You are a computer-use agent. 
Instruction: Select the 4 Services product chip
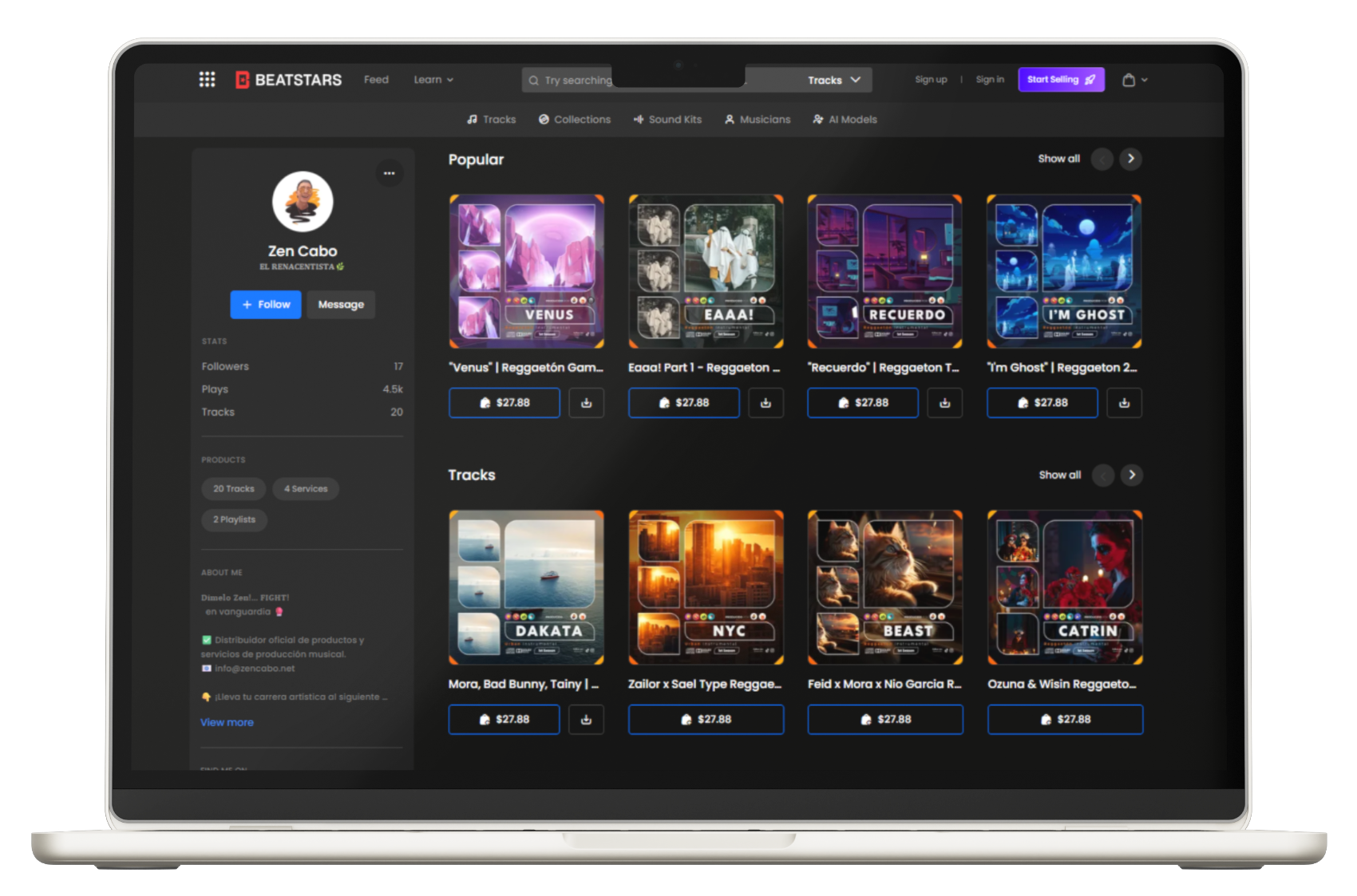click(306, 488)
